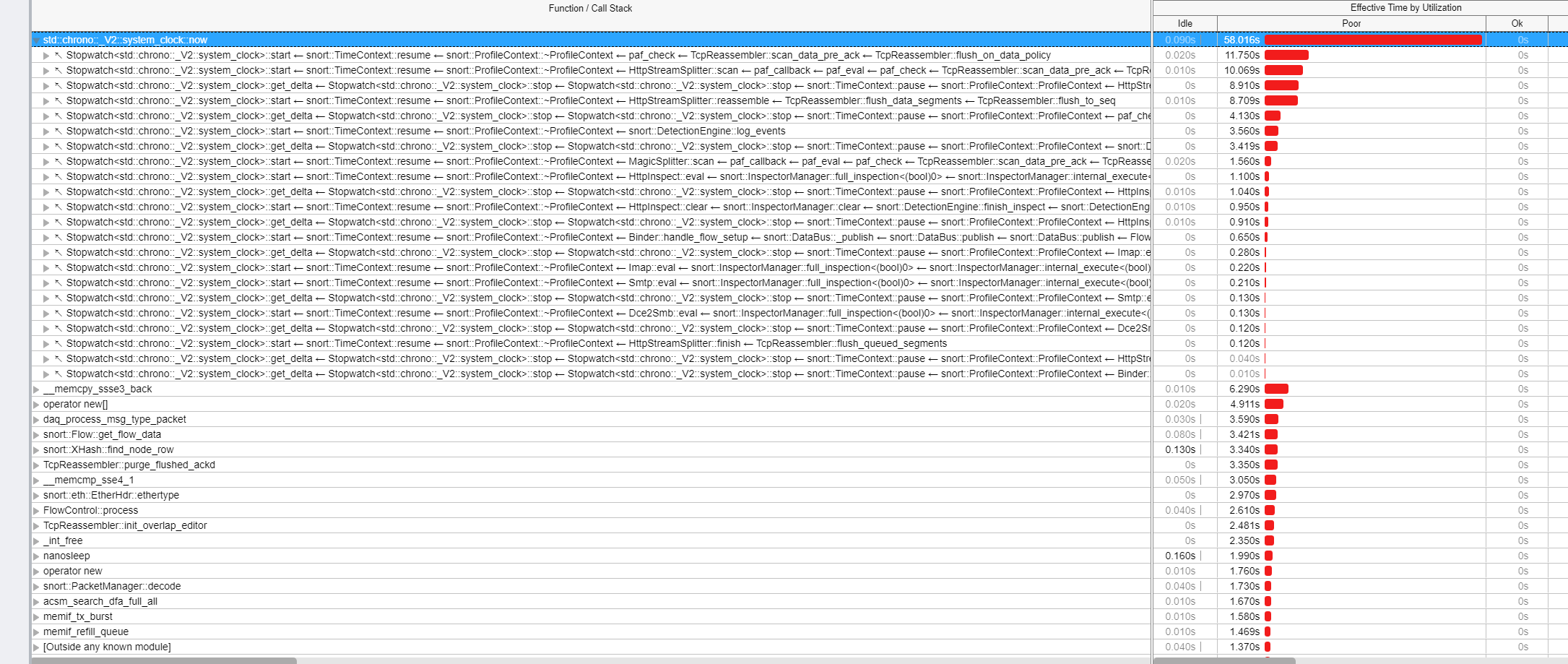The width and height of the screenshot is (1568, 664).
Task: Sort by the Poor column header
Action: 1351,24
